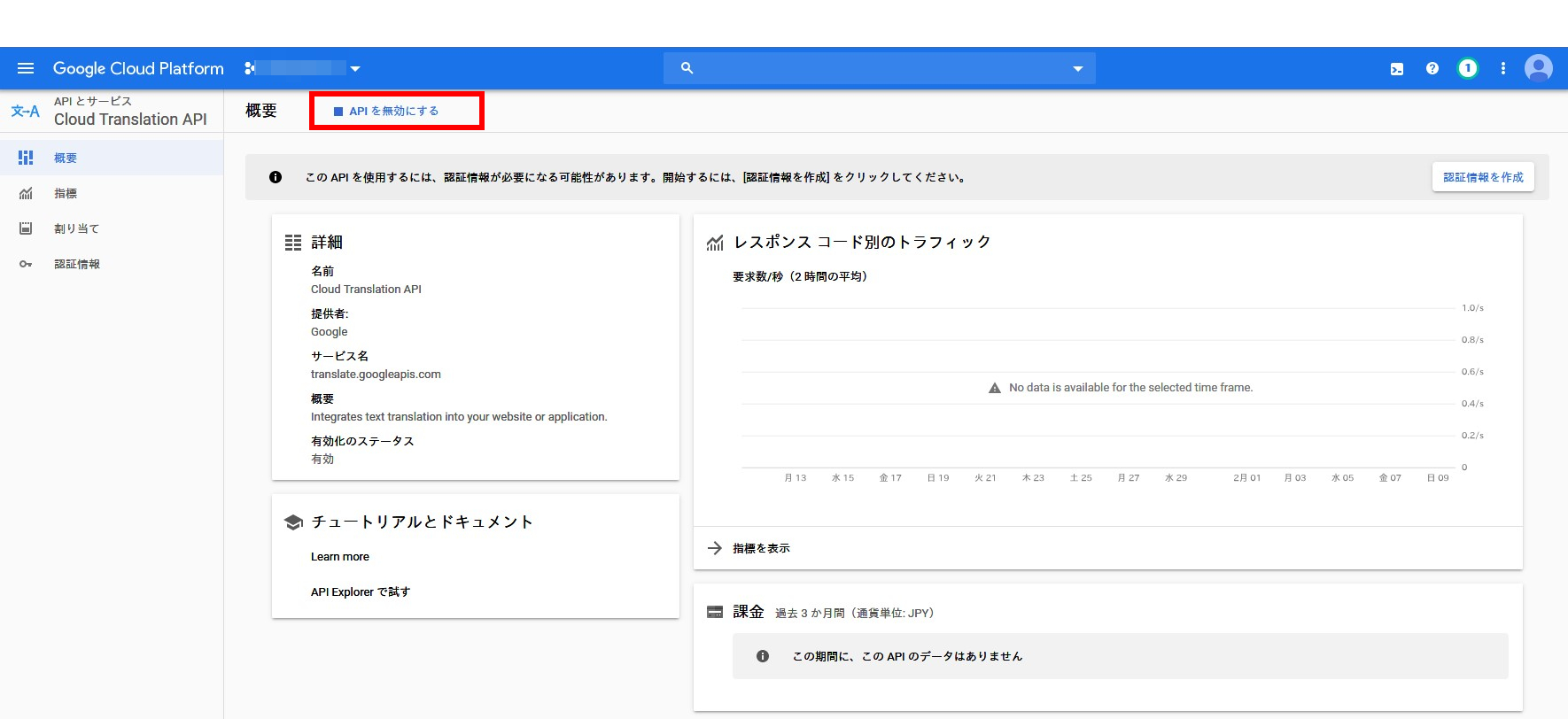Click the Cloud Translation API logo icon
This screenshot has width=1568, height=719.
click(x=25, y=112)
